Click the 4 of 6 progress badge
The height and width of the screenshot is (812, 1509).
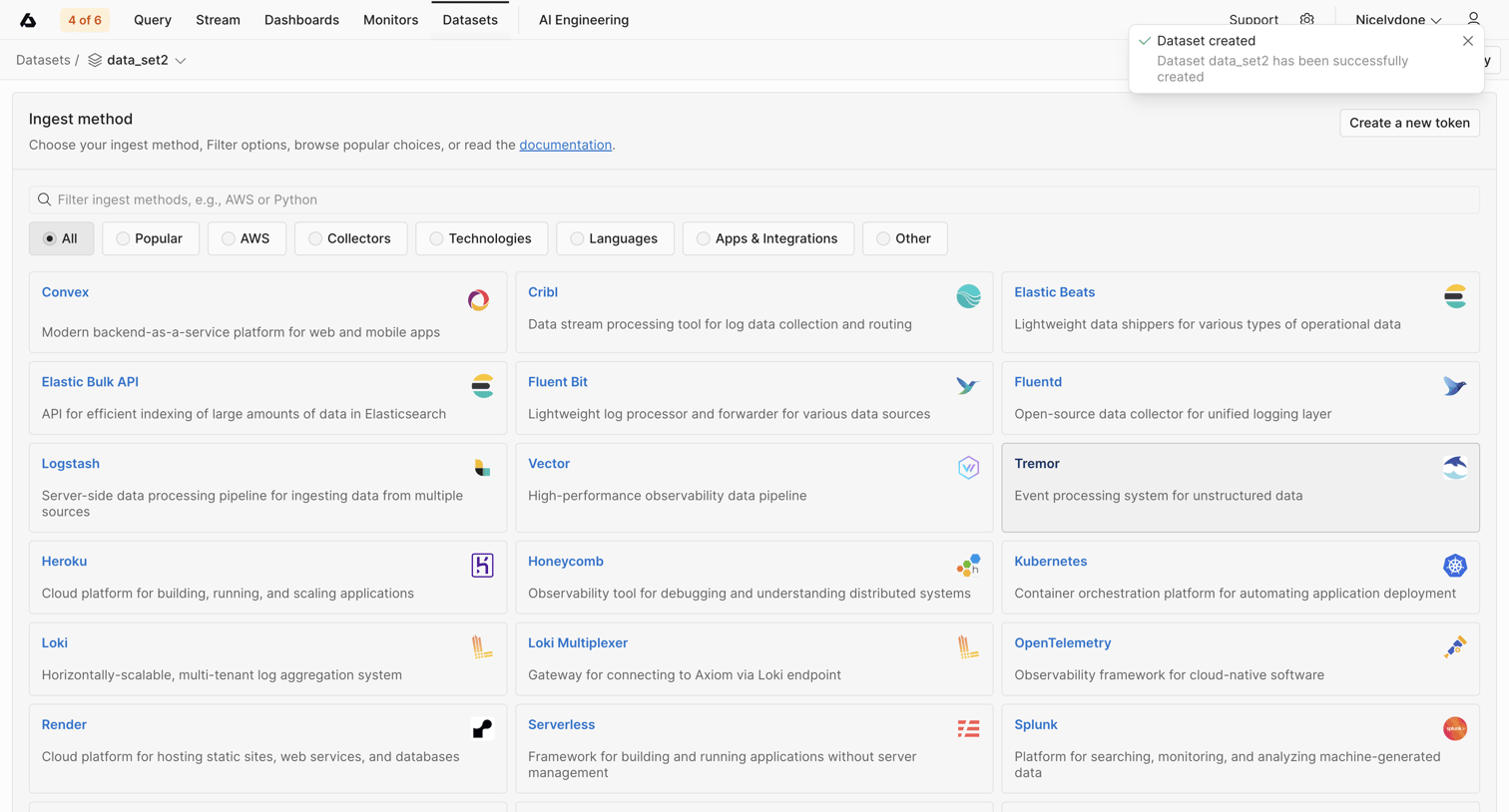coord(85,20)
